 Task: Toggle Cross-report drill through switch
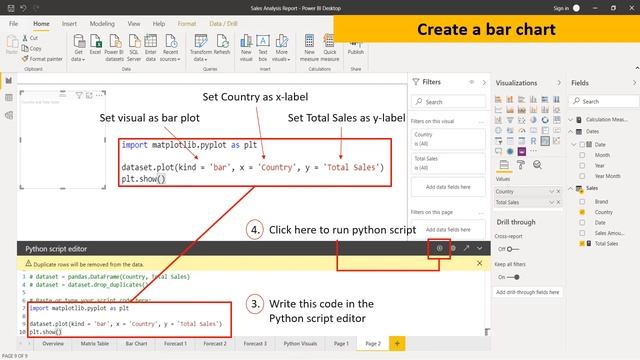(x=513, y=249)
